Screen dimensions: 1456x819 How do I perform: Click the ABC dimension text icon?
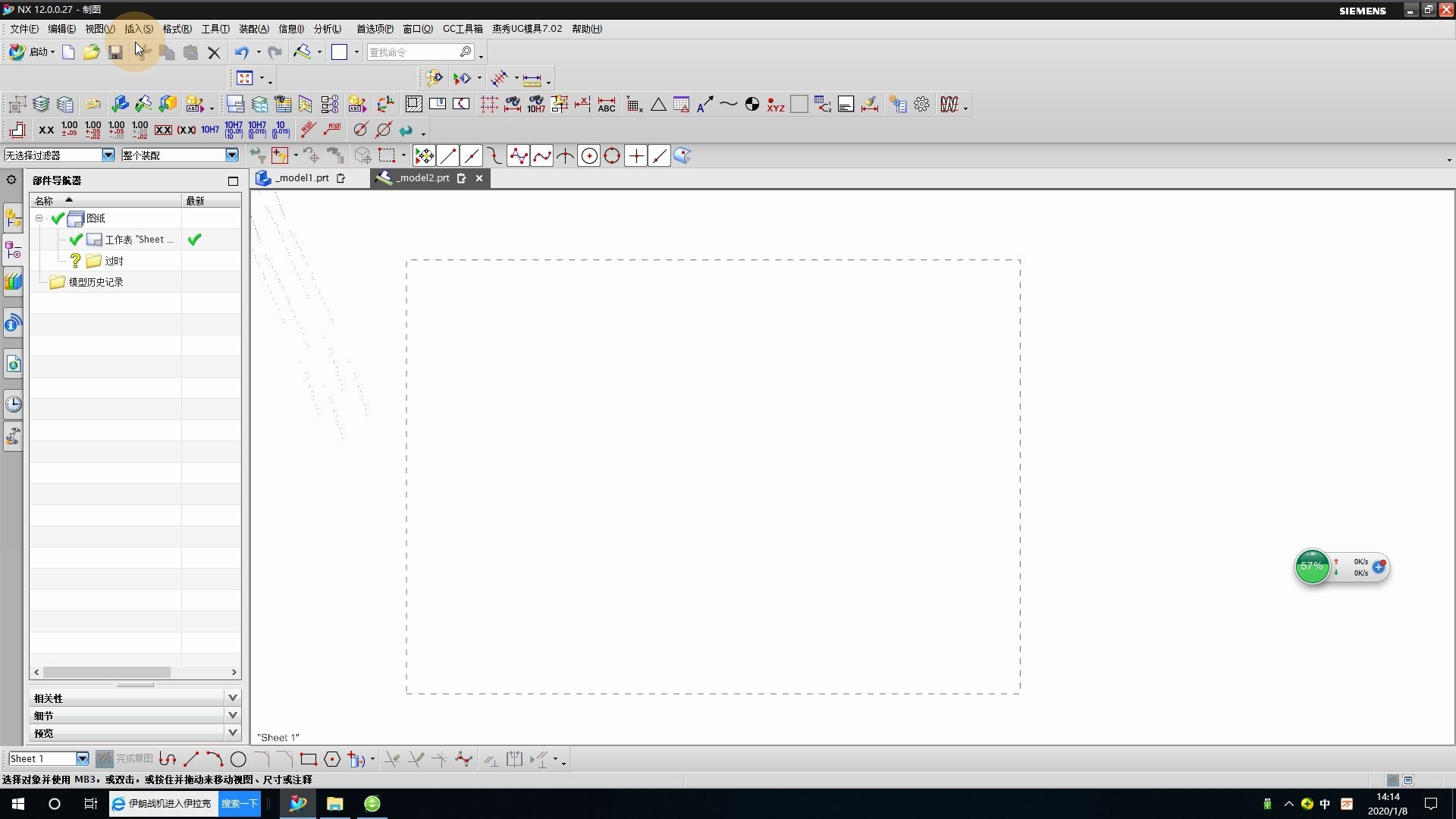607,105
